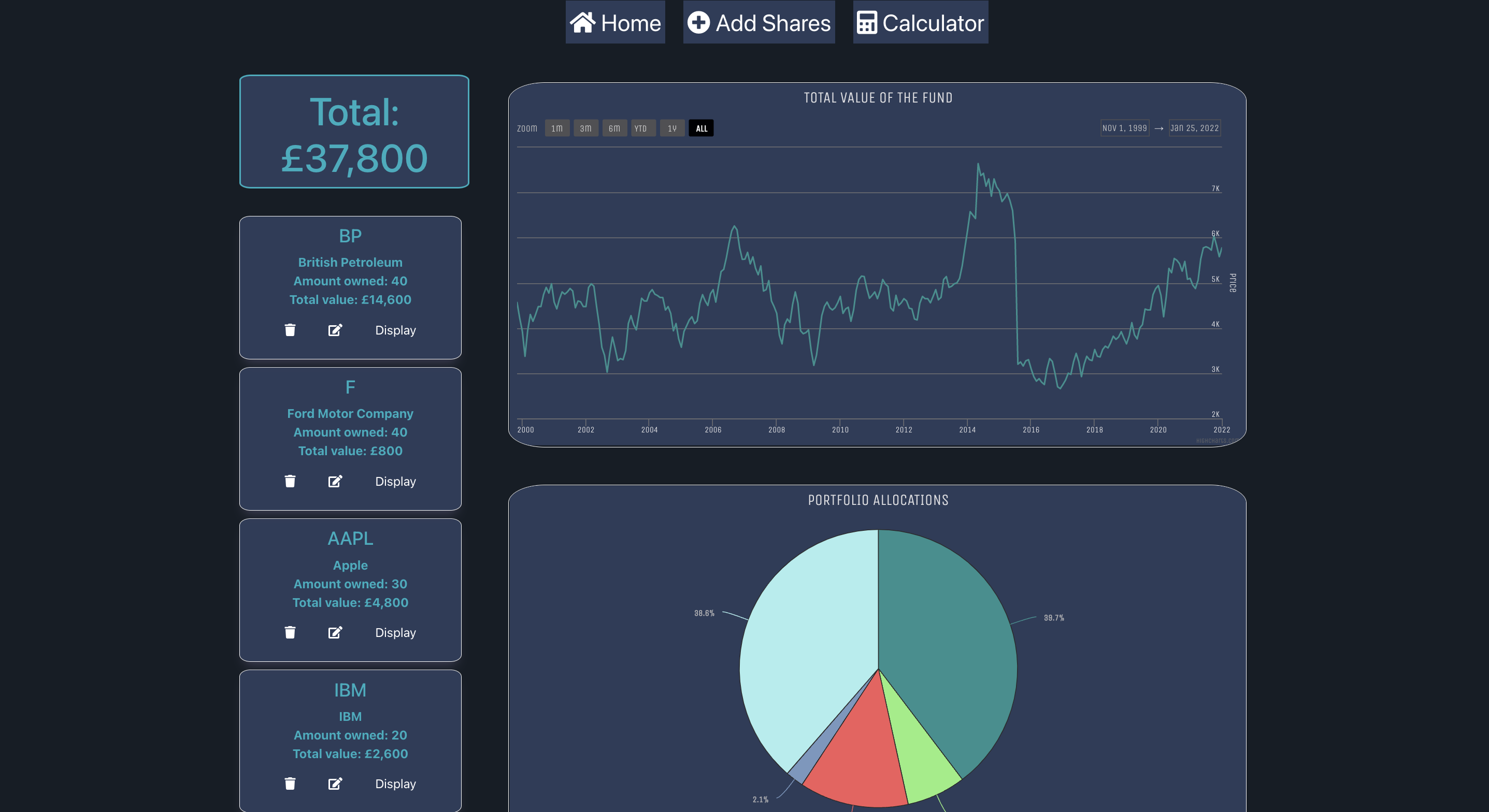Click the BP ticker heading
Screen dimensions: 1489x812
pyautogui.click(x=350, y=236)
